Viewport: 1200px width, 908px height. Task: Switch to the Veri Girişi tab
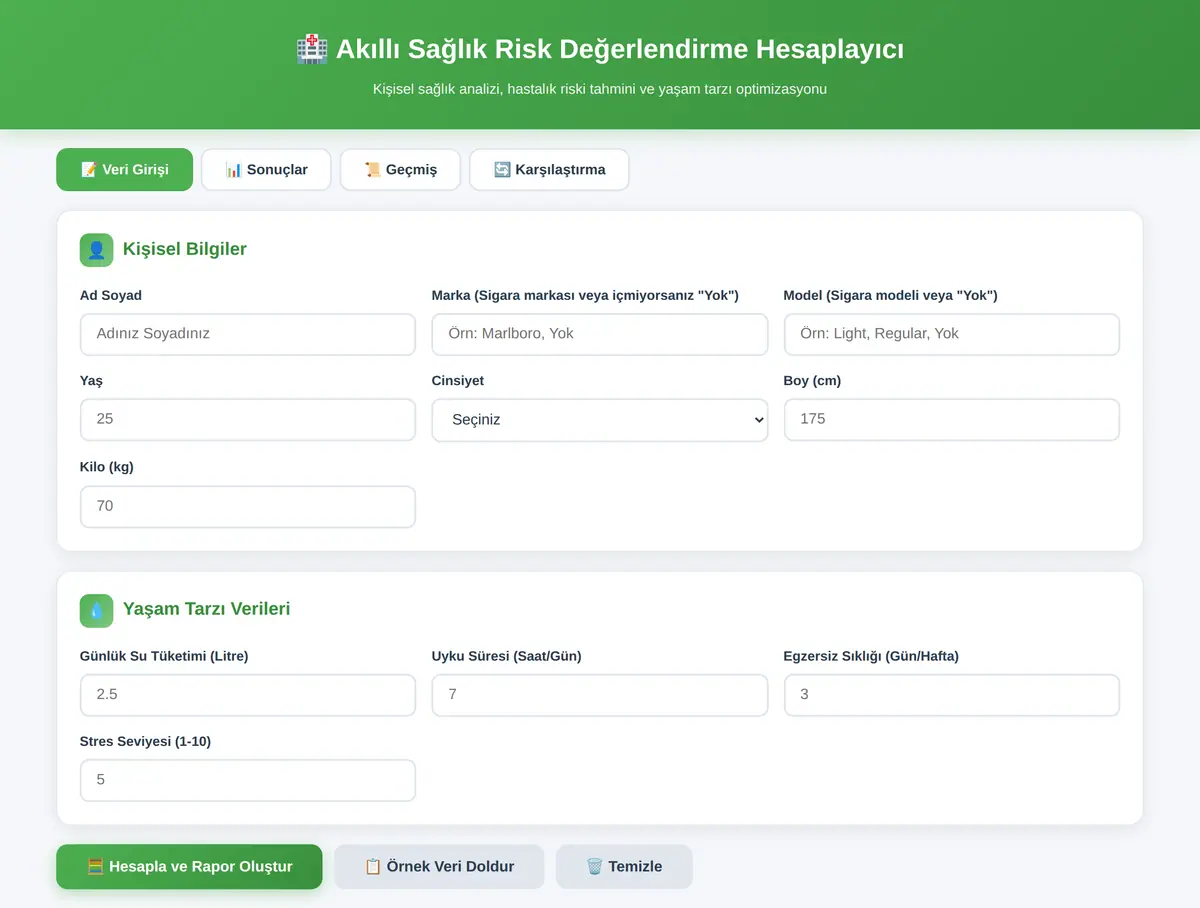click(x=124, y=170)
